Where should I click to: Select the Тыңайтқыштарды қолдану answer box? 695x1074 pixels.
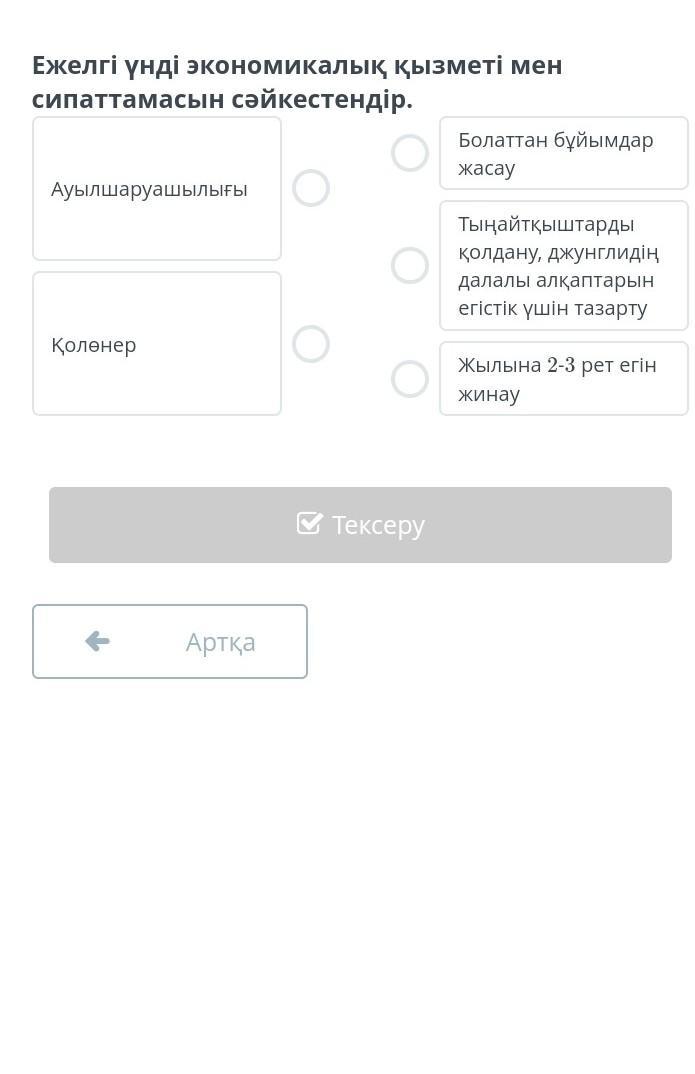coord(564,266)
